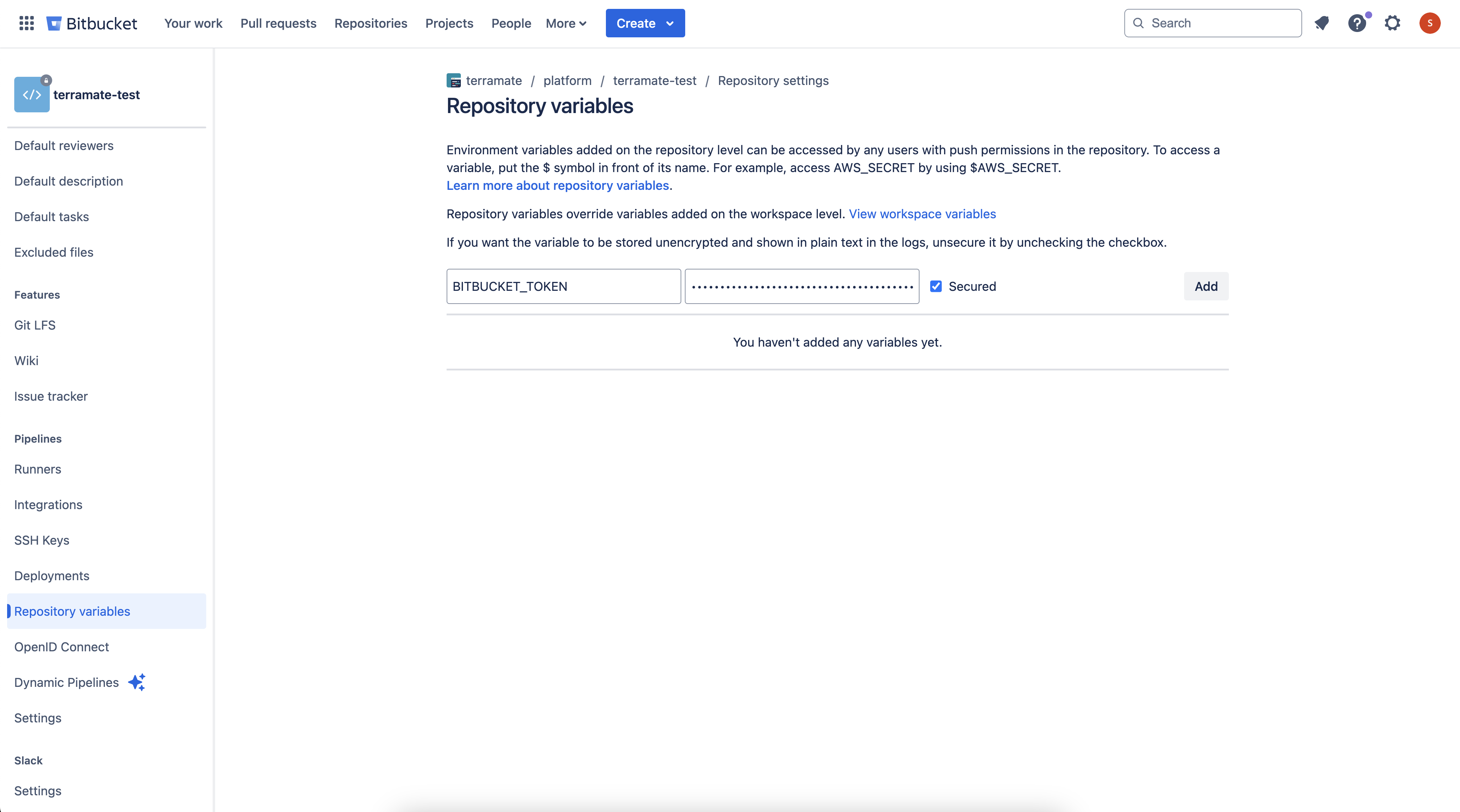
Task: Click the sparkle icon beside Dynamic Pipelines
Action: click(137, 683)
